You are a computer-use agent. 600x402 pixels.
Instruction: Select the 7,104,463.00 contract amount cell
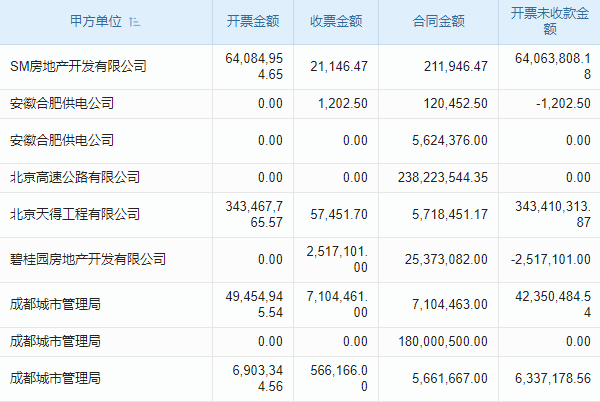(449, 304)
